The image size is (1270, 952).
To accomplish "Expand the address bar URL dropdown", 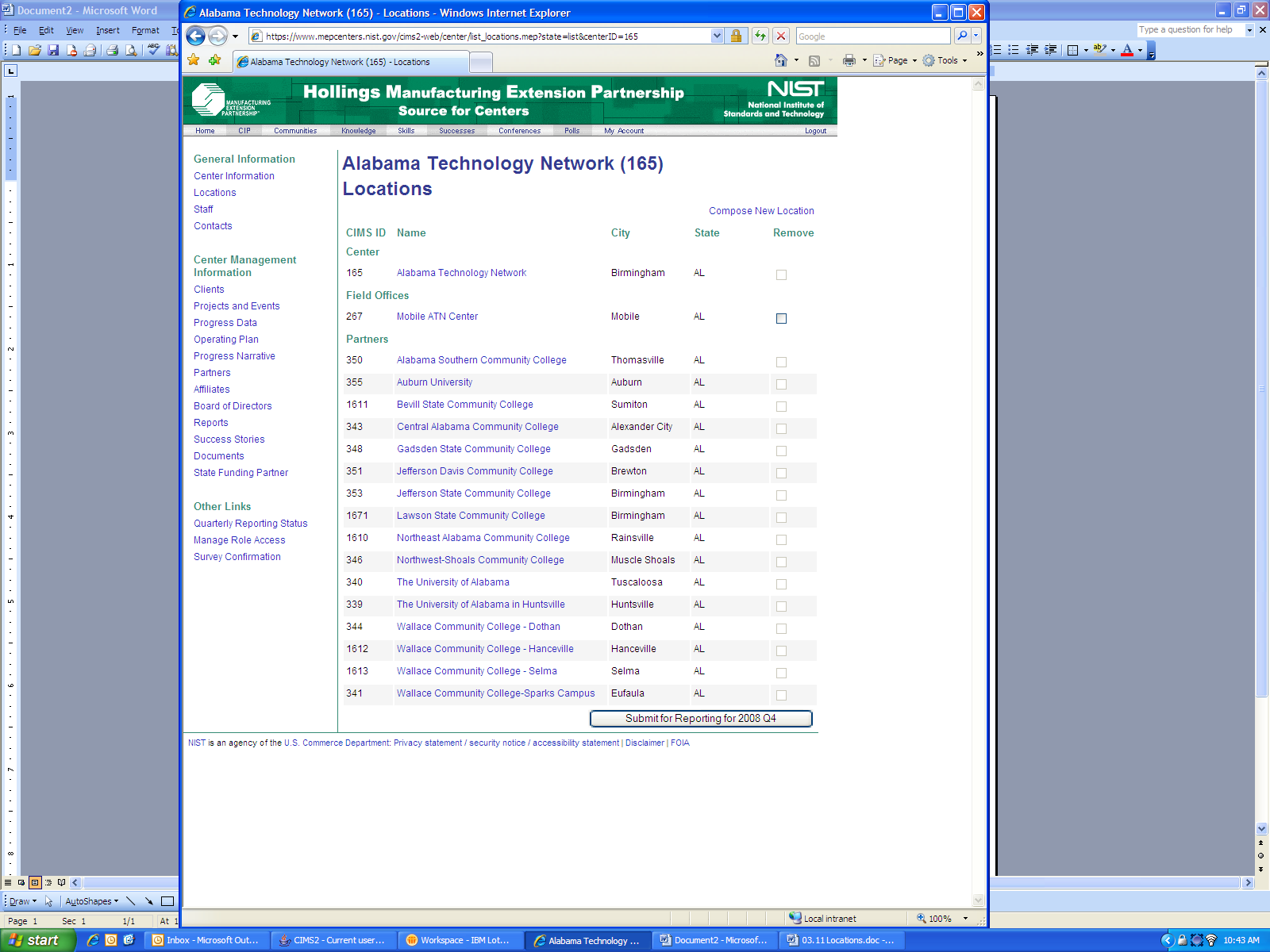I will pyautogui.click(x=717, y=36).
